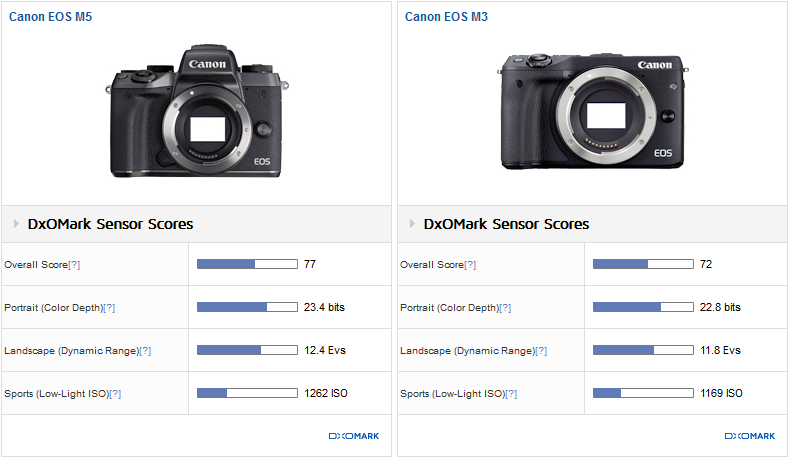The width and height of the screenshot is (789, 458).
Task: Select the M3 value 22.8 bits
Action: 721,307
